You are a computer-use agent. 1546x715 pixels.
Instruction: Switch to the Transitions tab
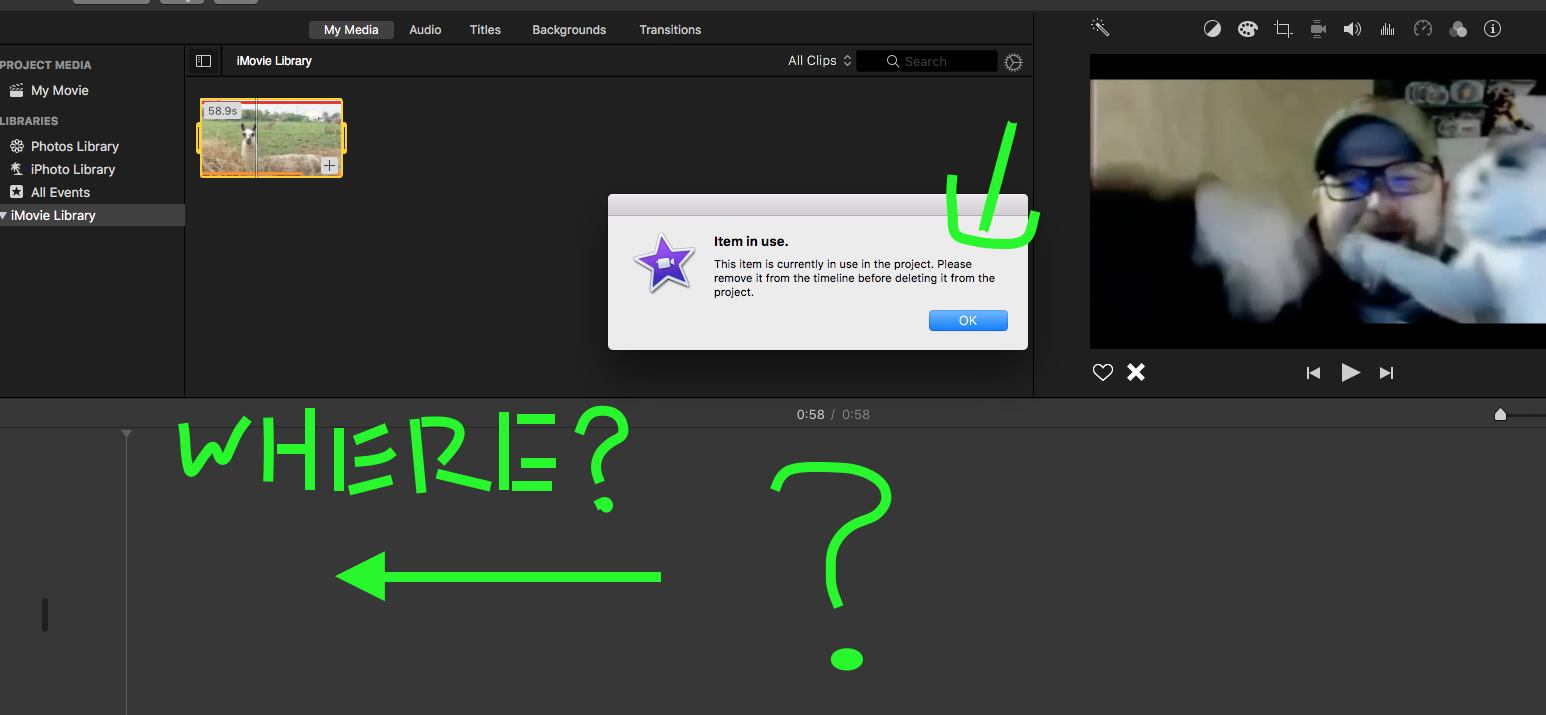click(x=670, y=30)
